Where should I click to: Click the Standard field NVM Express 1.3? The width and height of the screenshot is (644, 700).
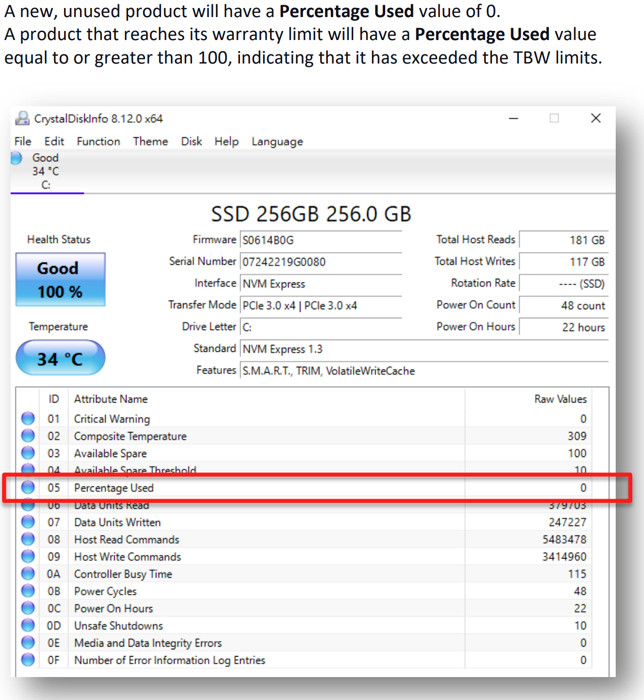click(424, 349)
